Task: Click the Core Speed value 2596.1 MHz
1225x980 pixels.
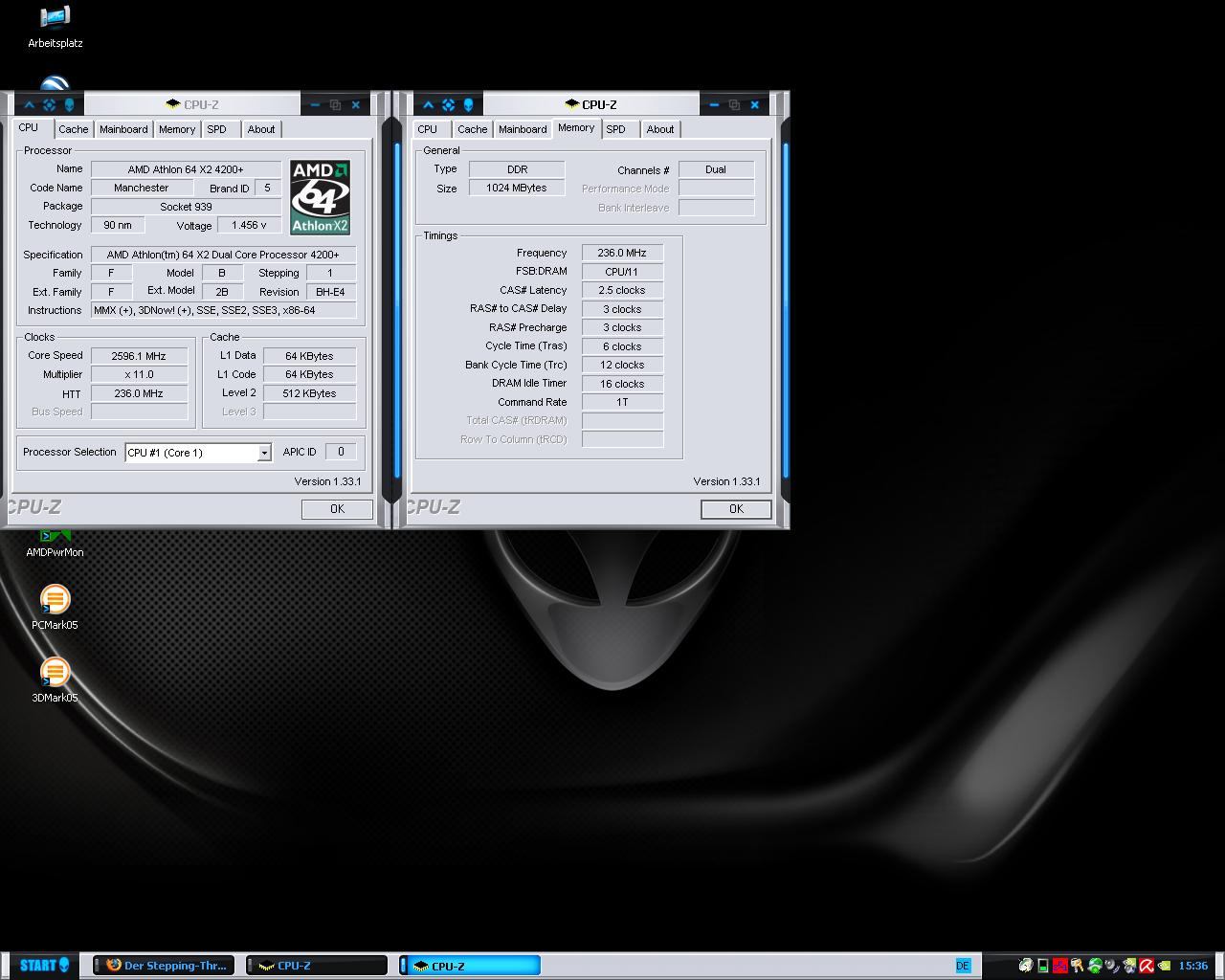Action: pyautogui.click(x=139, y=356)
